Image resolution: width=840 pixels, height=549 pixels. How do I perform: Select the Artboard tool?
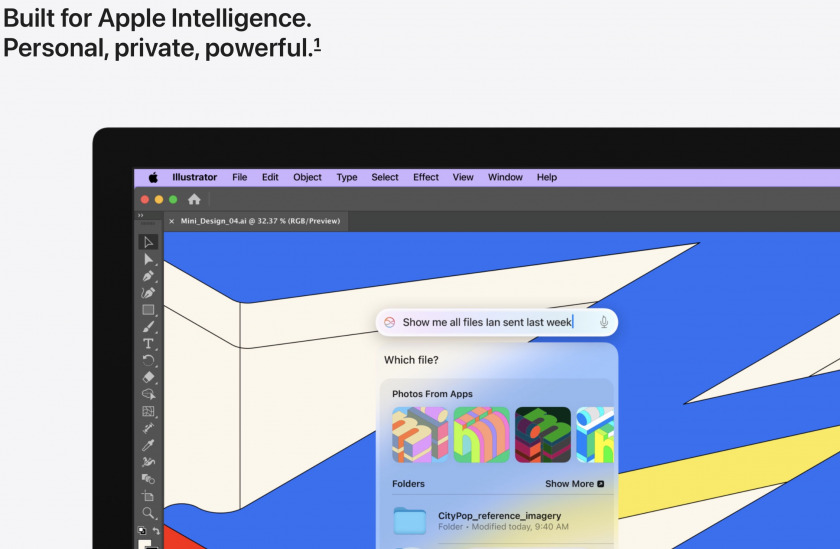tap(148, 496)
